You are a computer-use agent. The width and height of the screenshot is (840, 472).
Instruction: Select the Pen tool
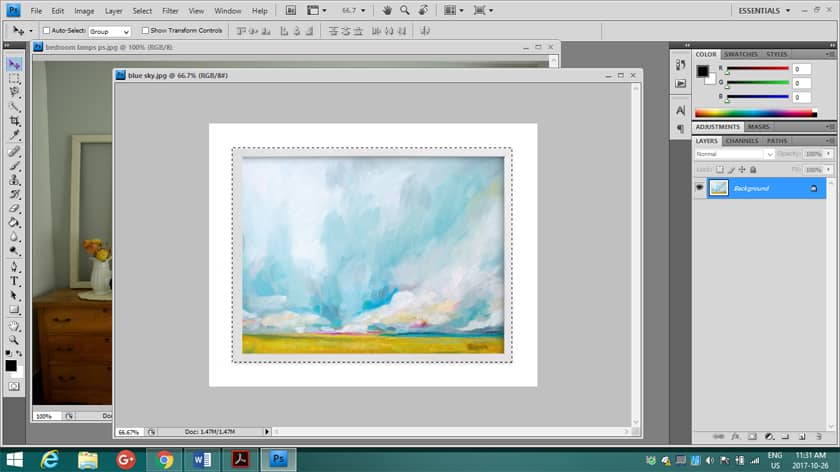point(14,266)
